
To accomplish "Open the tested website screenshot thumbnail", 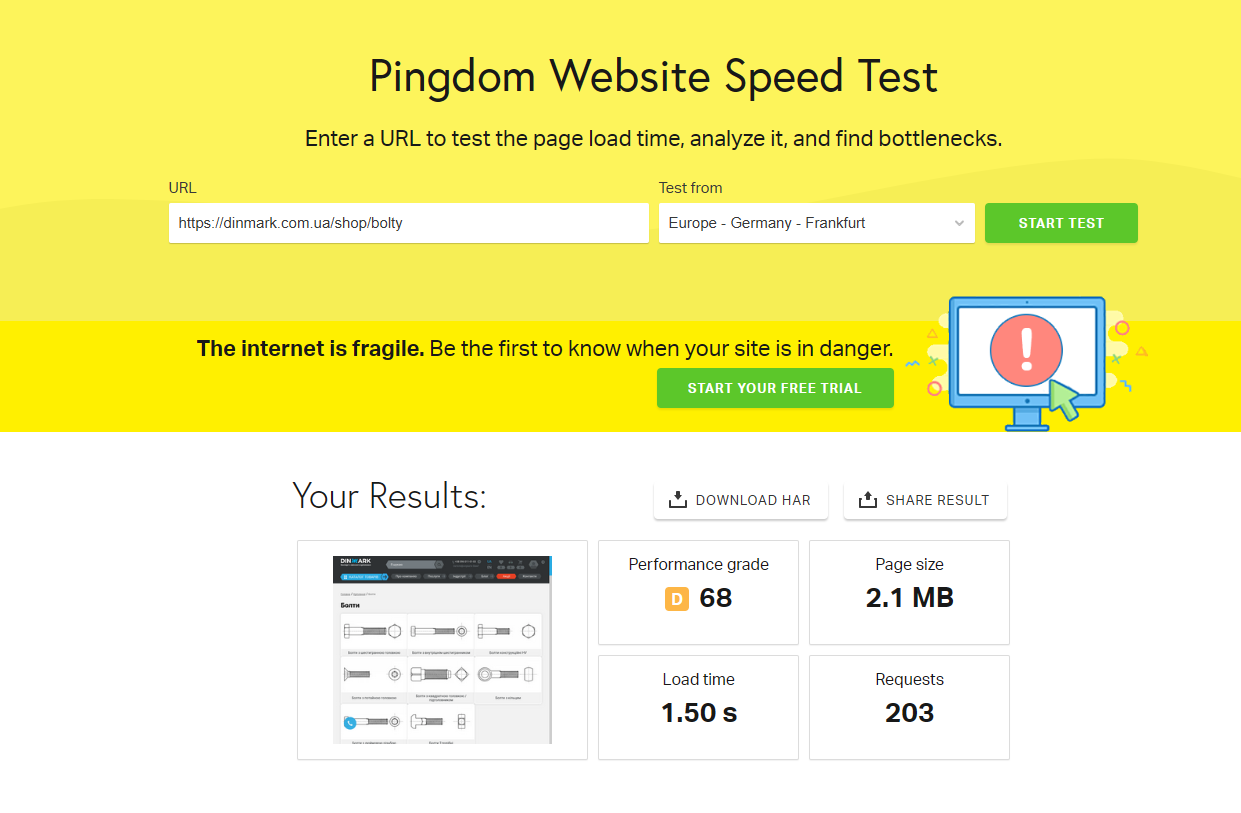I will tap(442, 650).
